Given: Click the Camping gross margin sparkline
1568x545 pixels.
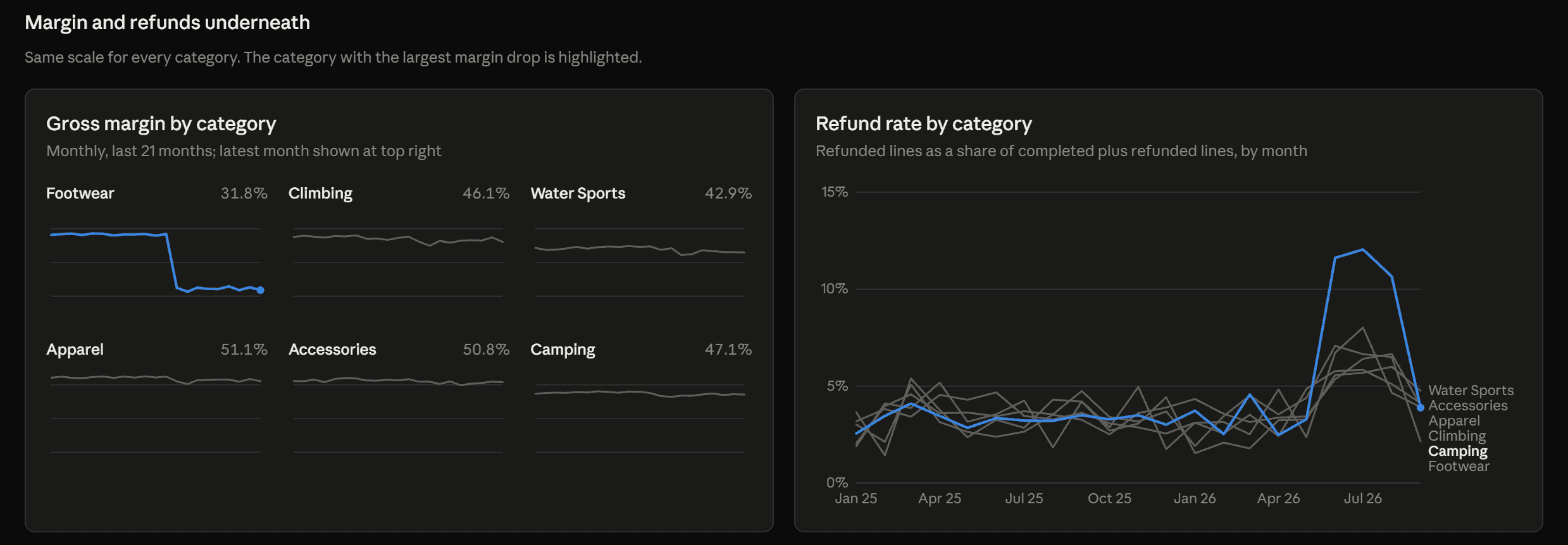Looking at the screenshot, I should [x=640, y=418].
